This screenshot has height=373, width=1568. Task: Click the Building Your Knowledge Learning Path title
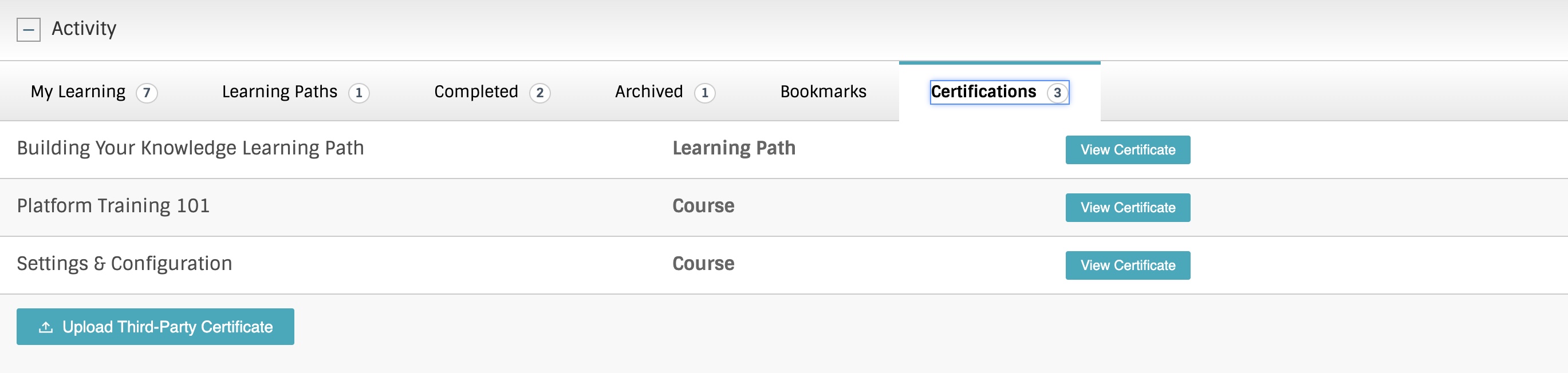[191, 149]
